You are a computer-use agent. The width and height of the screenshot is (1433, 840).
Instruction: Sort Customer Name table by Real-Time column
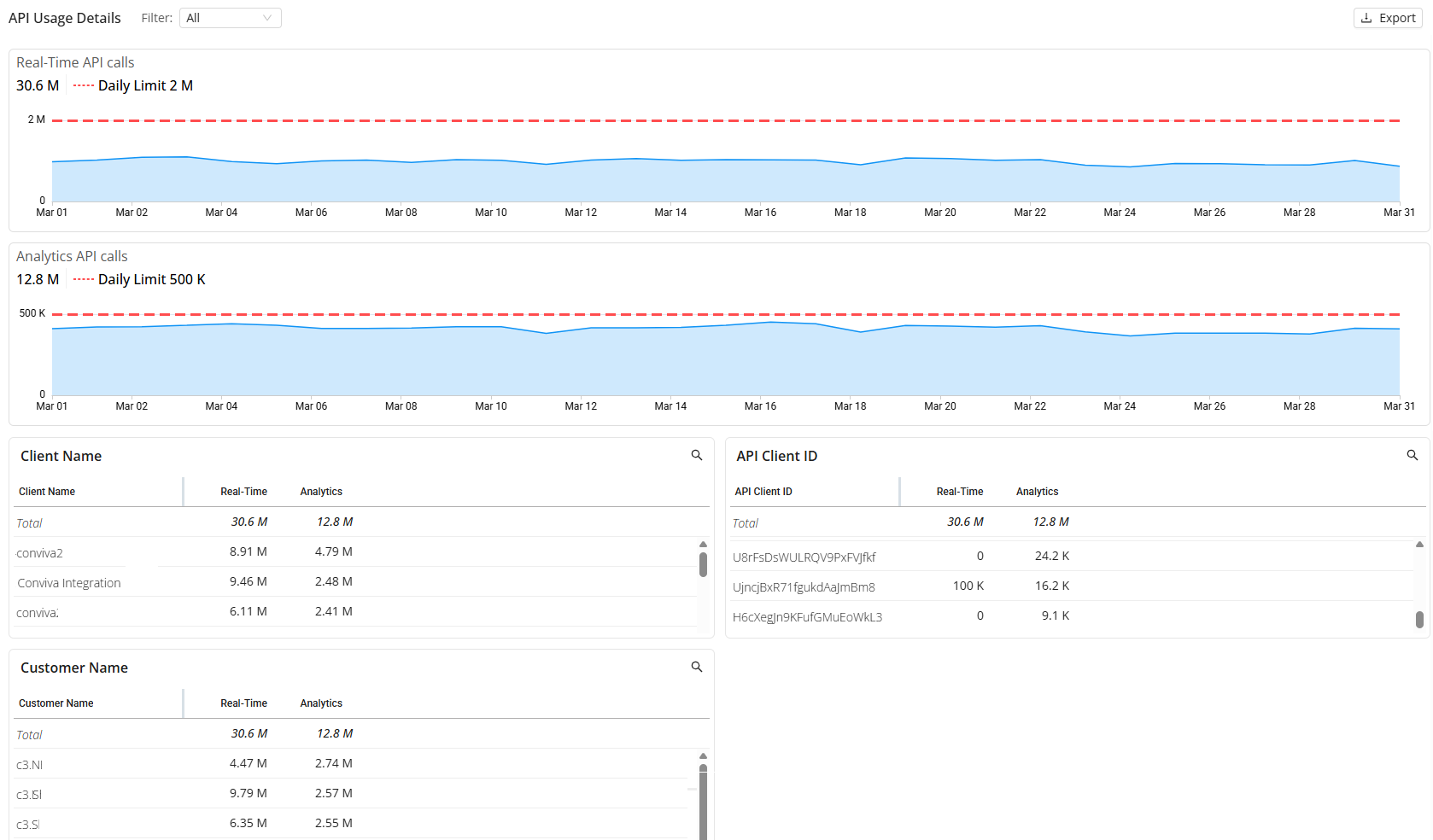(243, 703)
